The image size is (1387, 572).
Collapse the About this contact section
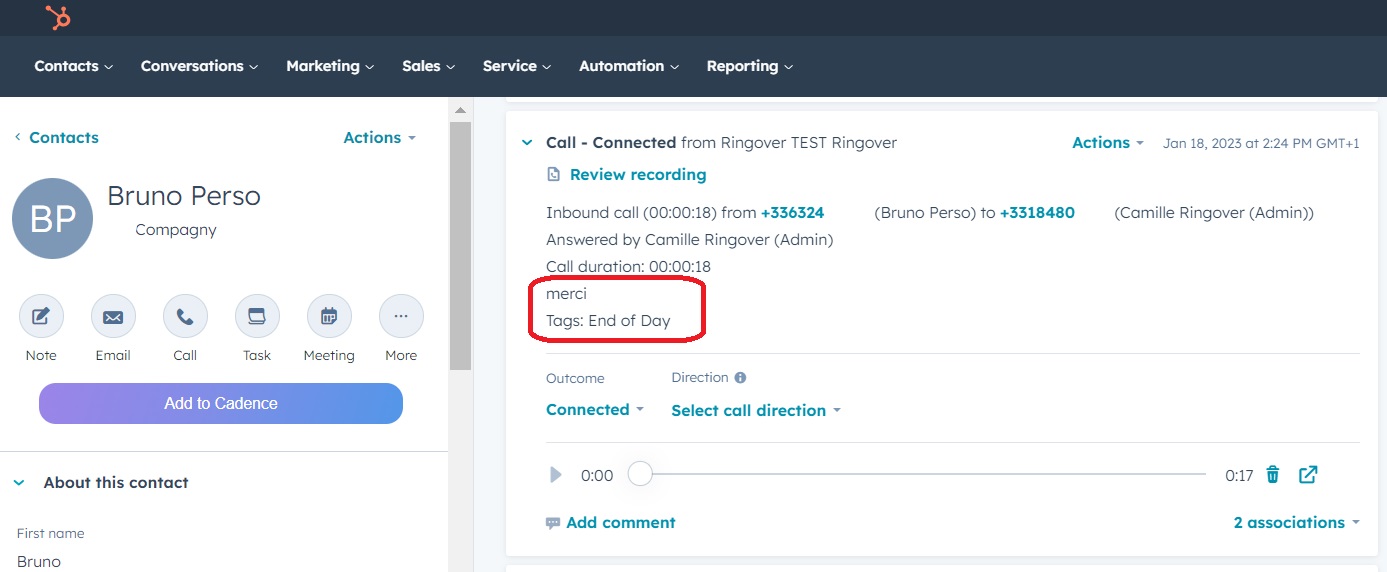(19, 482)
